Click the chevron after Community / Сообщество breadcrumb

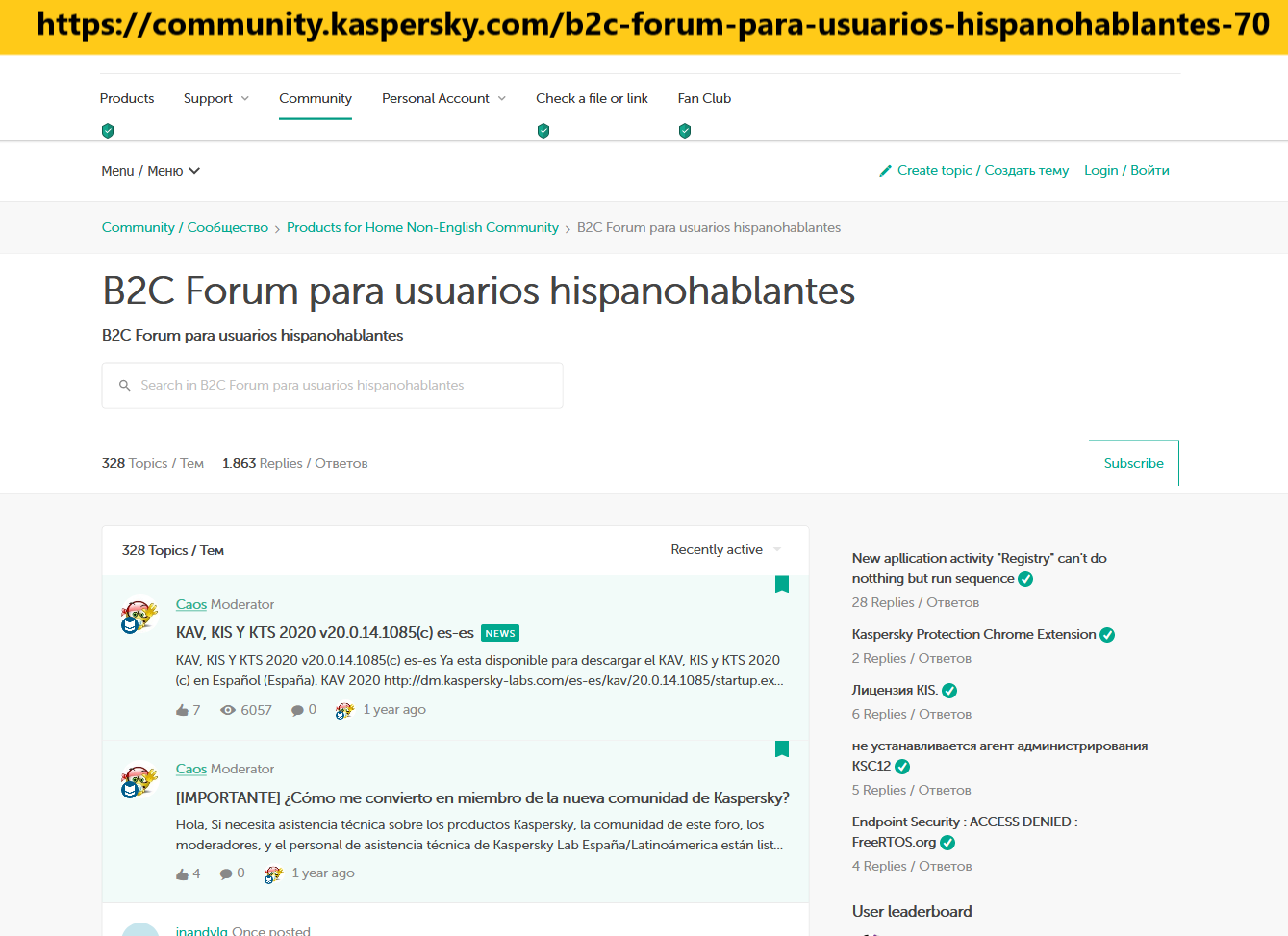(x=277, y=229)
